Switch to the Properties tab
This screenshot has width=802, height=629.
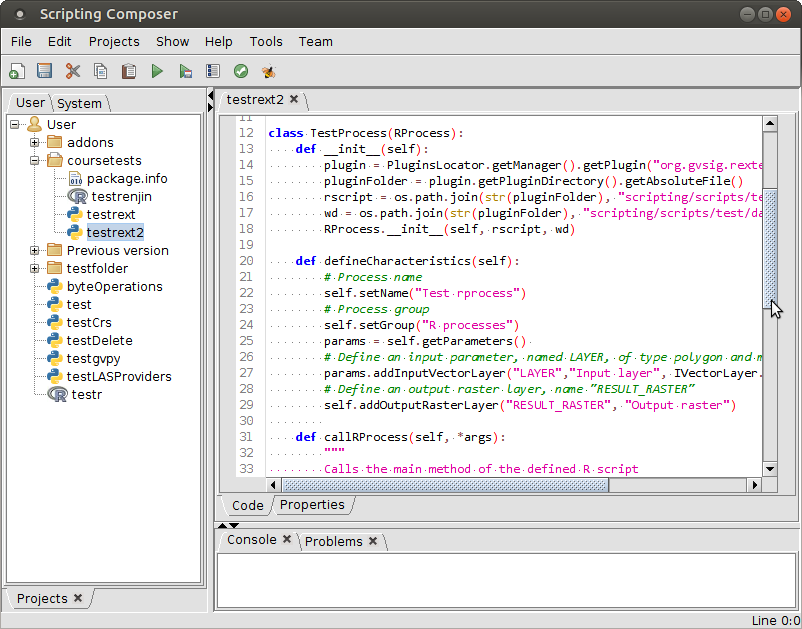click(311, 505)
